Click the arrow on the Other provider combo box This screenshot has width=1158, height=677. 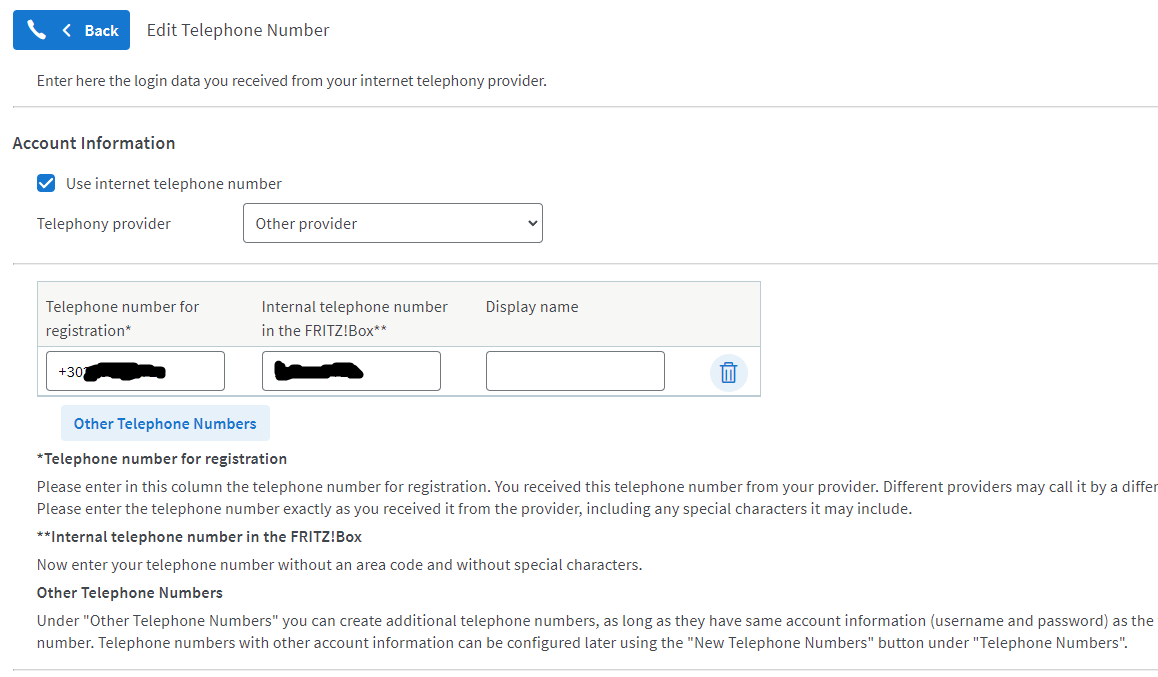(532, 223)
